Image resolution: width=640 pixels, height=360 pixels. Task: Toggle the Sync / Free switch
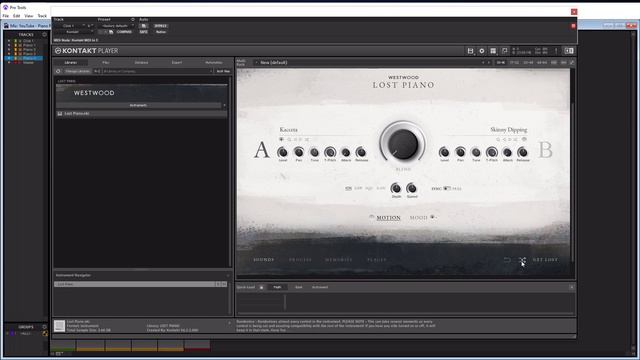pos(447,189)
